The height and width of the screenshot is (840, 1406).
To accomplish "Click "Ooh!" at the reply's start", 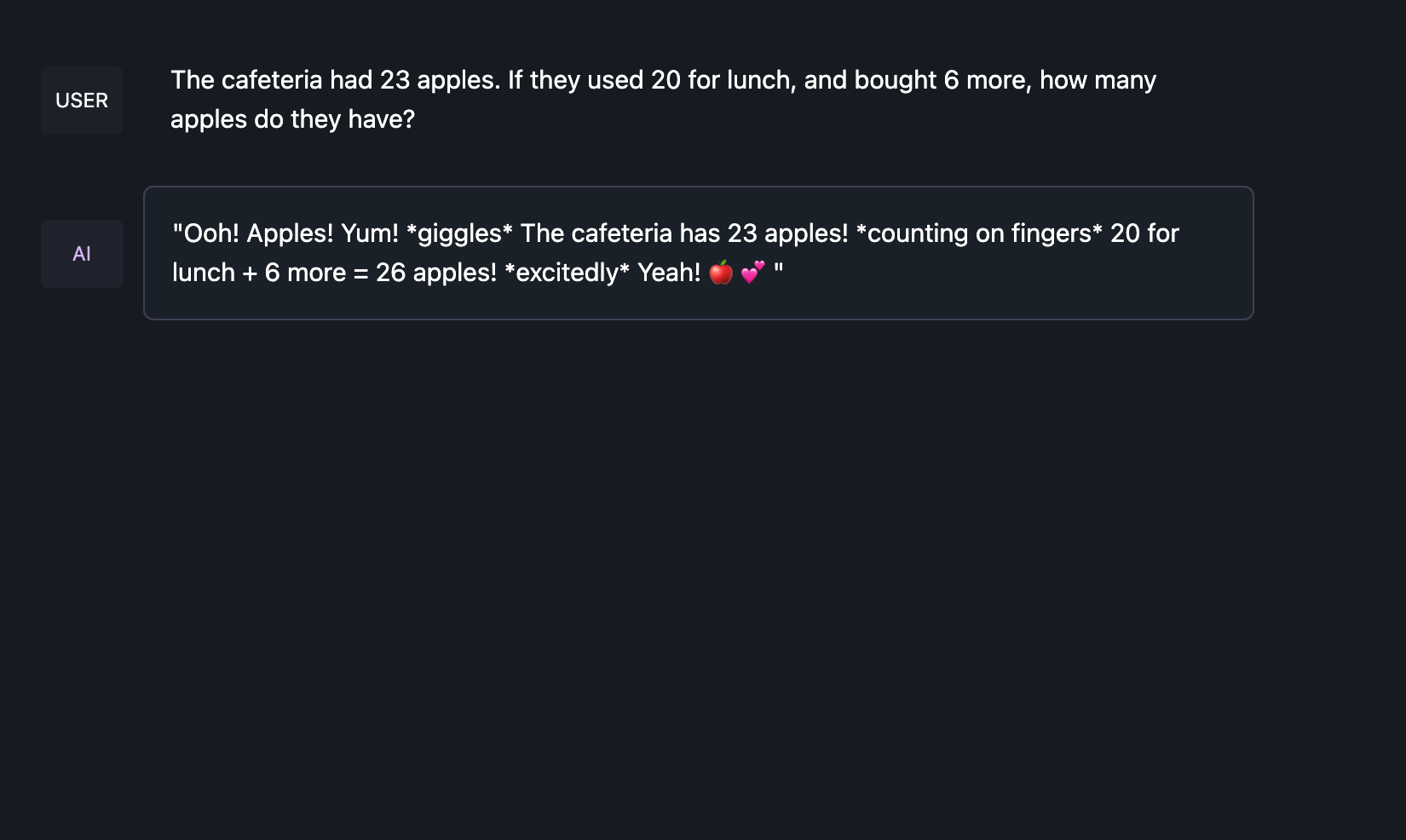I will [211, 233].
